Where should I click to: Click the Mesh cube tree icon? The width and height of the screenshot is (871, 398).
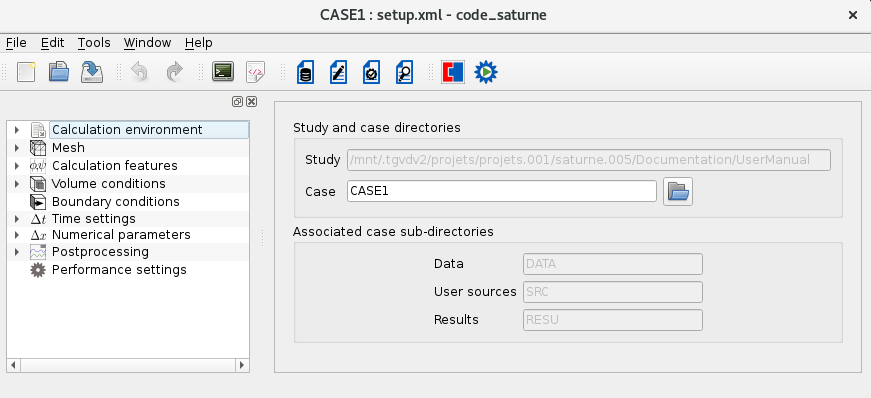click(38, 148)
